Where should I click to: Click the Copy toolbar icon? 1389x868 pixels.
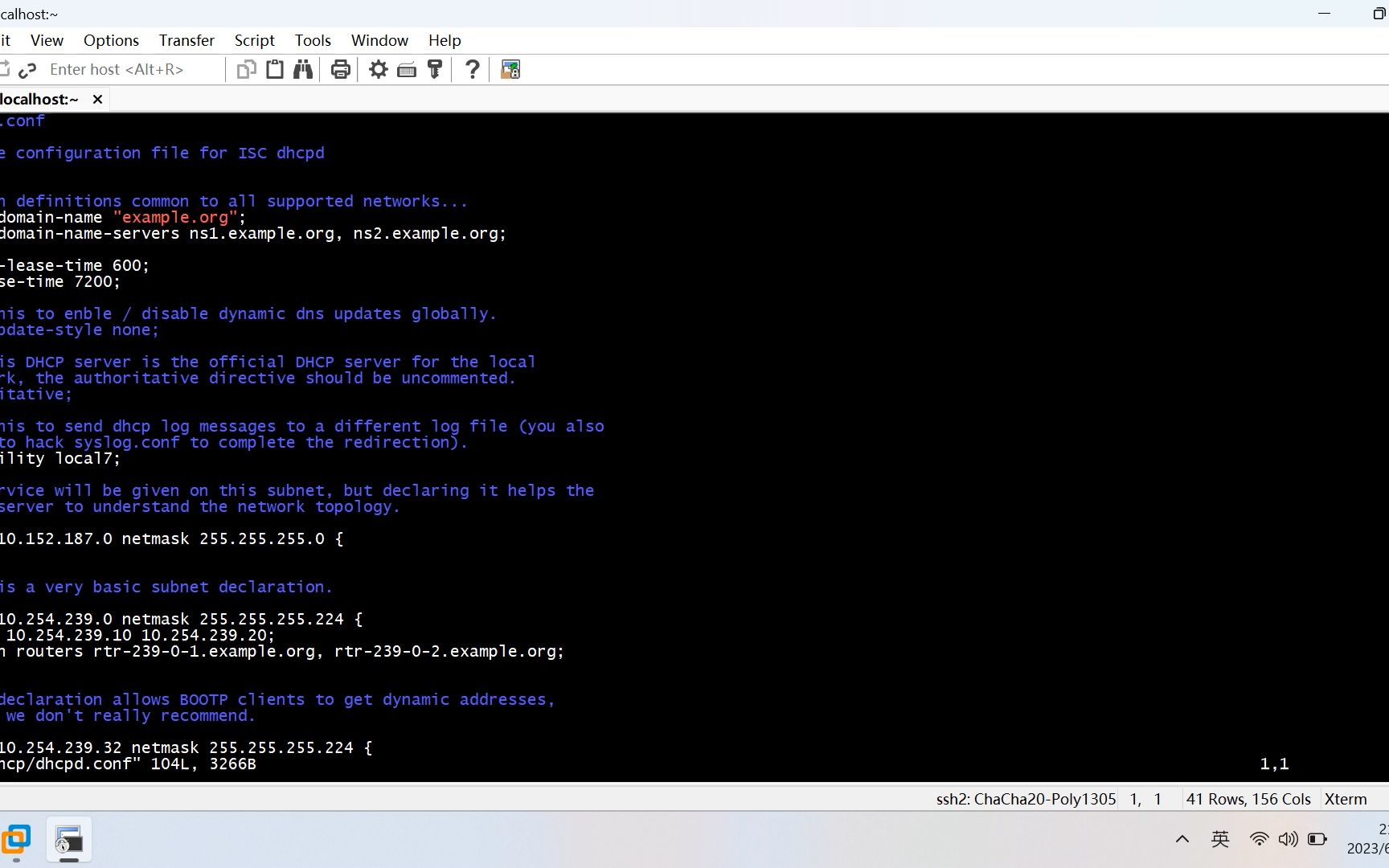(x=246, y=70)
